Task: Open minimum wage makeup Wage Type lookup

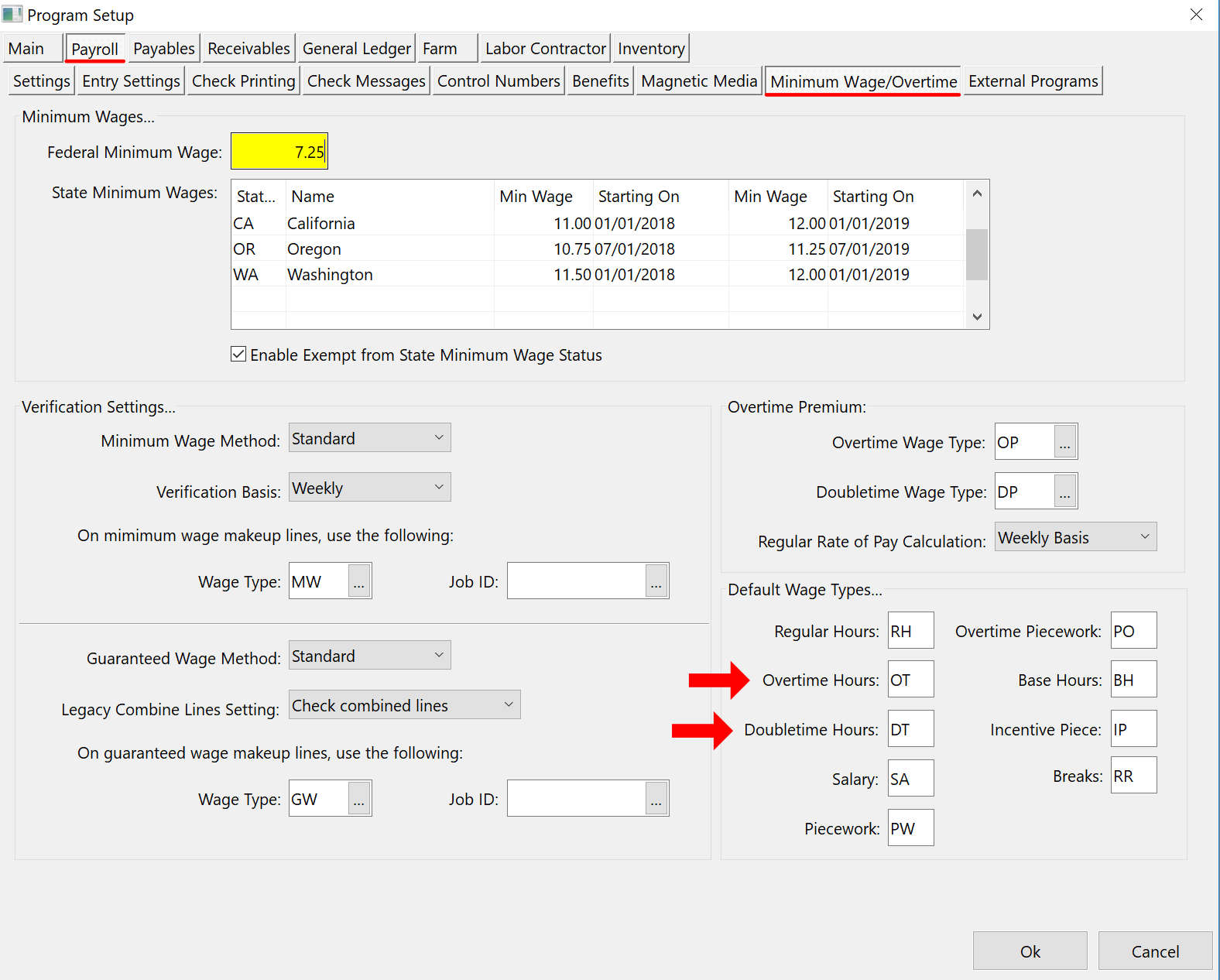Action: point(359,582)
